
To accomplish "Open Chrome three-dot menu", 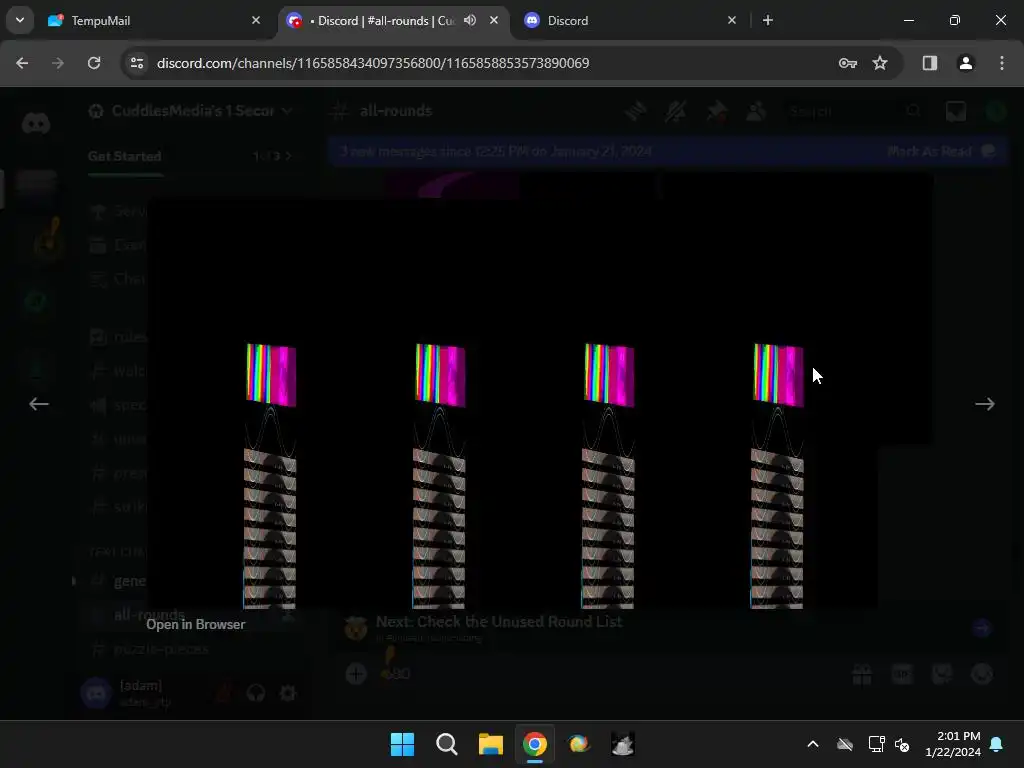I will pyautogui.click(x=1002, y=63).
